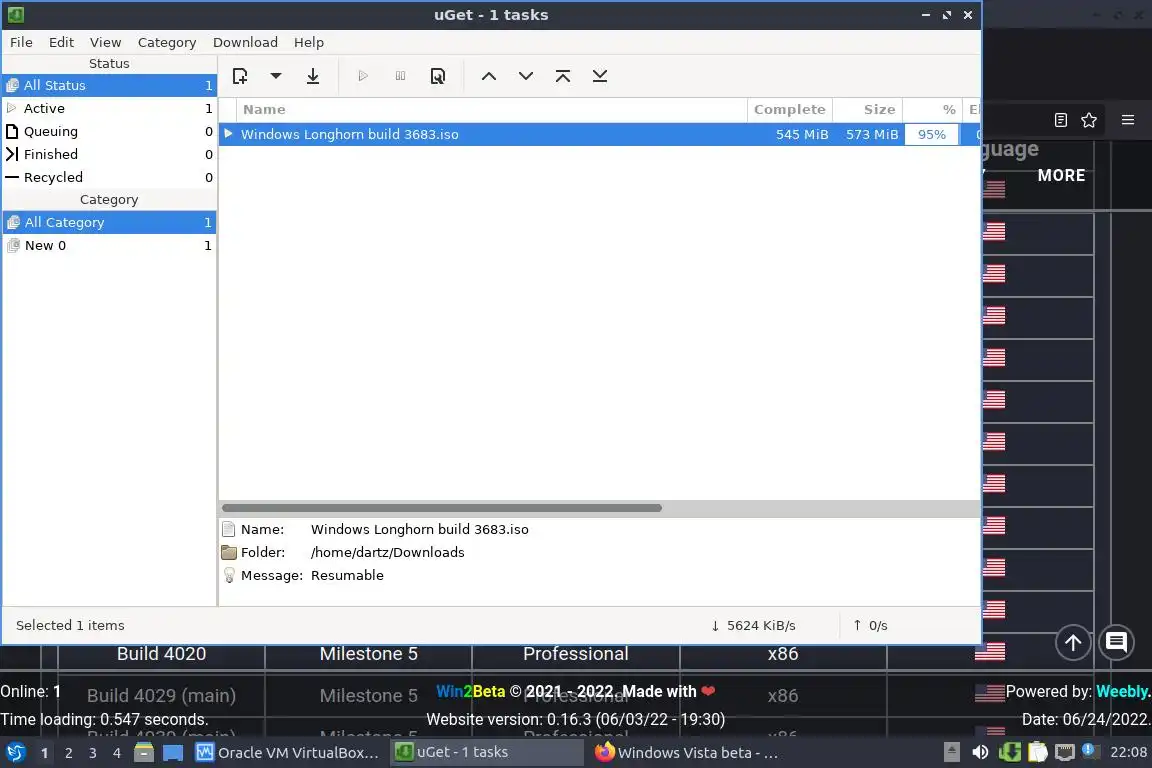The width and height of the screenshot is (1152, 768).
Task: Select Finished status filter
Action: tap(109, 154)
